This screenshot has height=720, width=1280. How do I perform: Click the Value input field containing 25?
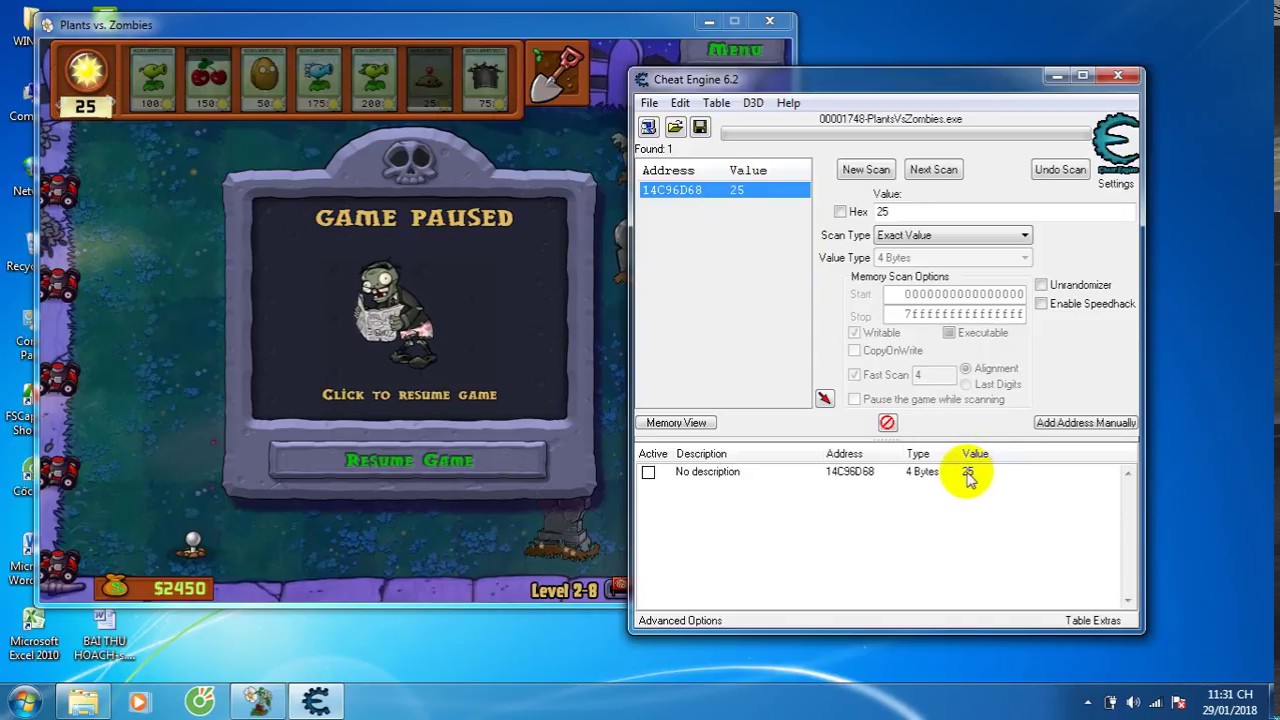pos(1004,212)
